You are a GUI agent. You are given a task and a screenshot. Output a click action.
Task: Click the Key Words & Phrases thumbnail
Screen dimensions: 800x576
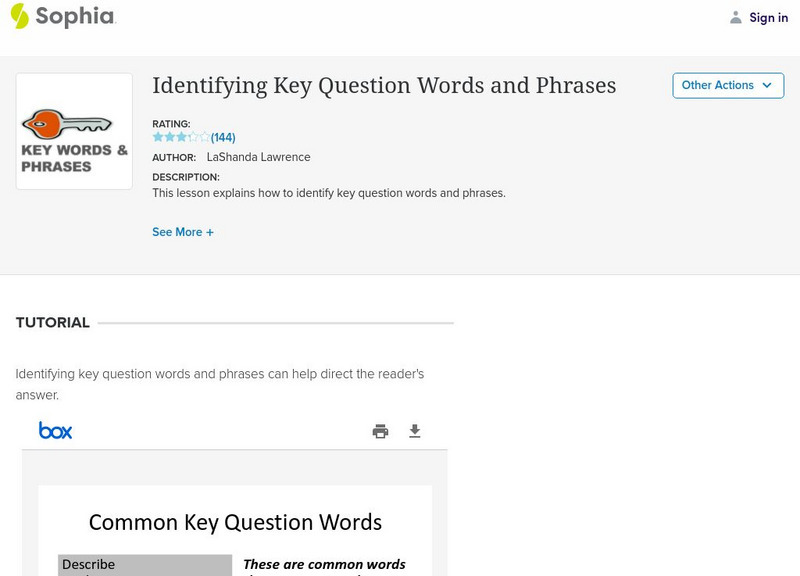[74, 131]
